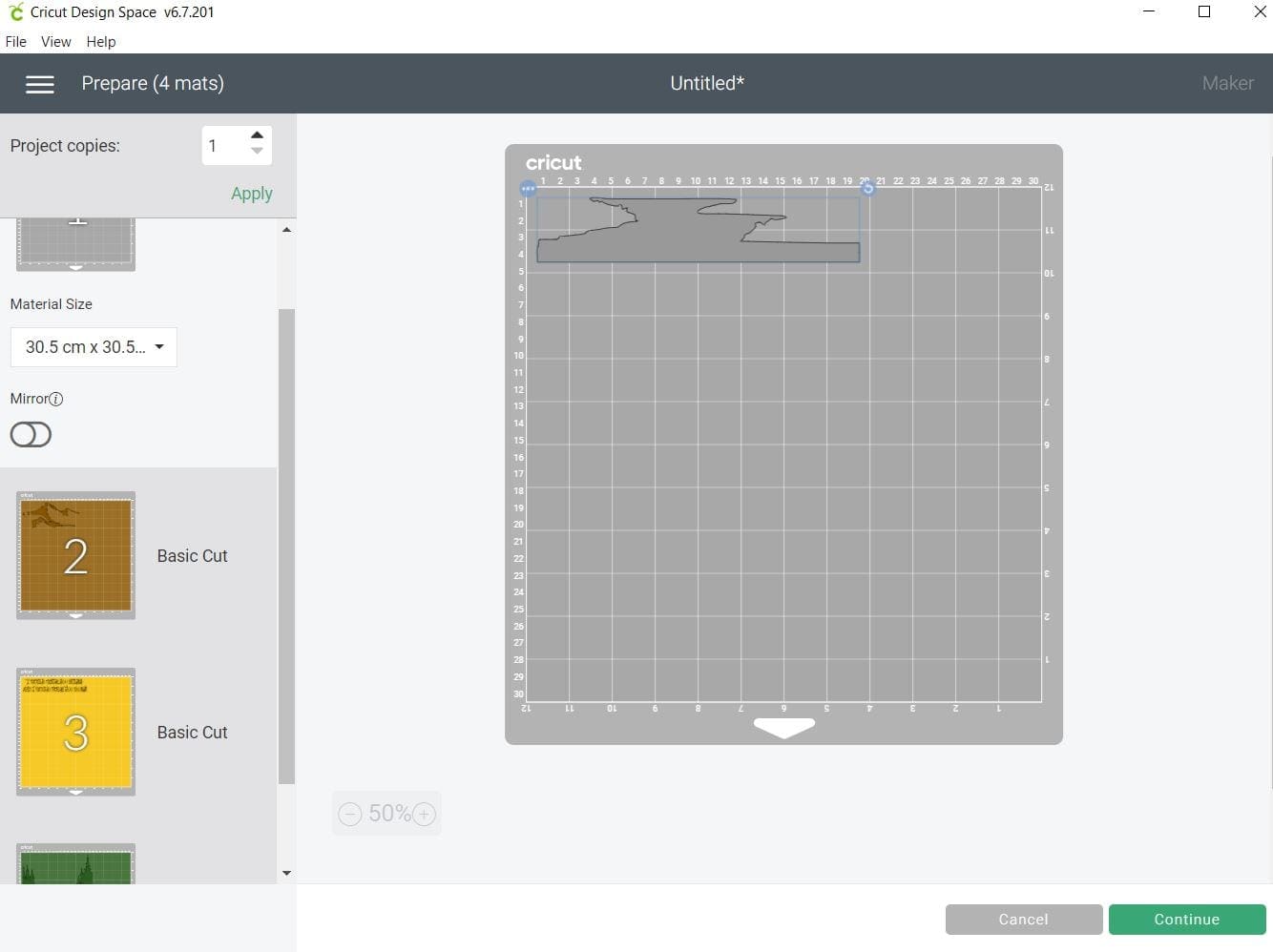
Task: Click the Cancel button
Action: 1024,920
